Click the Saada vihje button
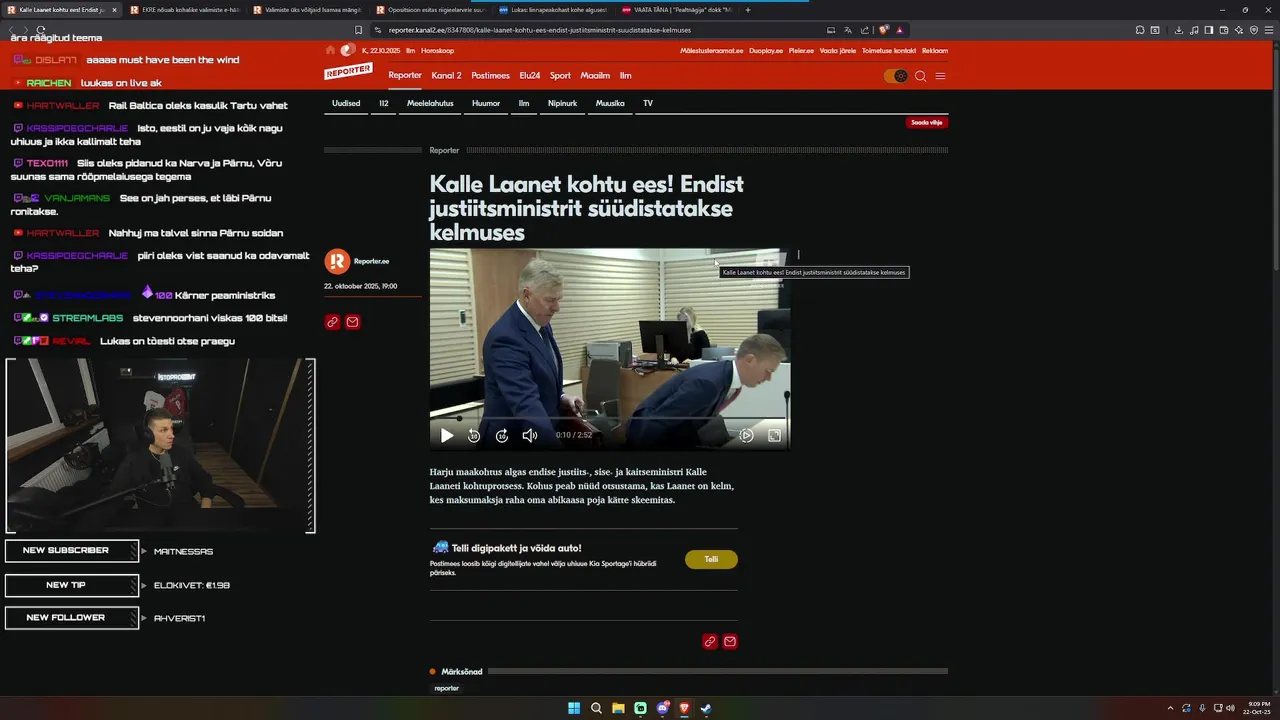The image size is (1280, 720). click(x=927, y=122)
